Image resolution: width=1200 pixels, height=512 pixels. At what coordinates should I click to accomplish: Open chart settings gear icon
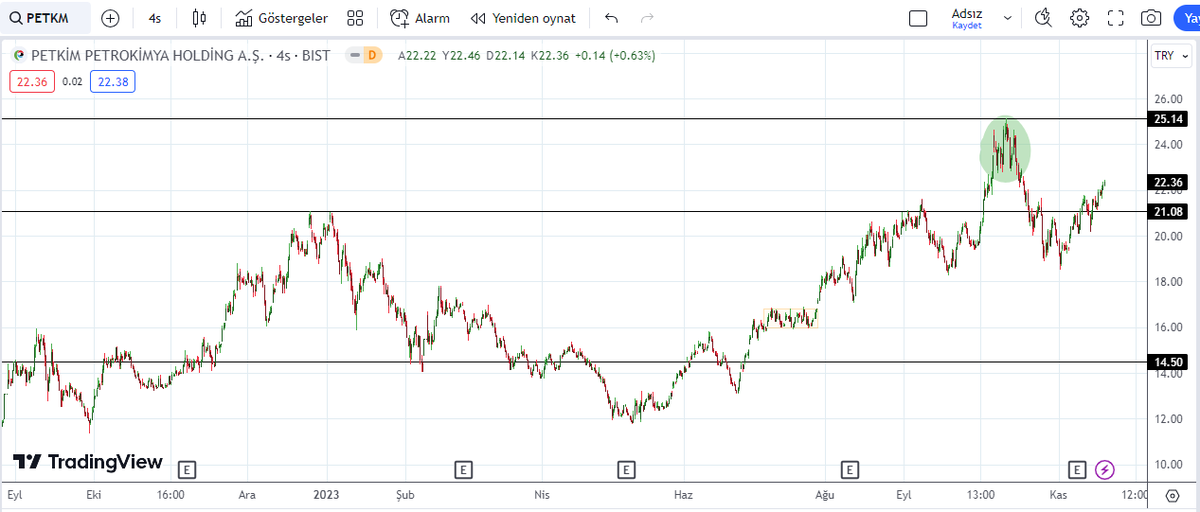tap(1079, 18)
